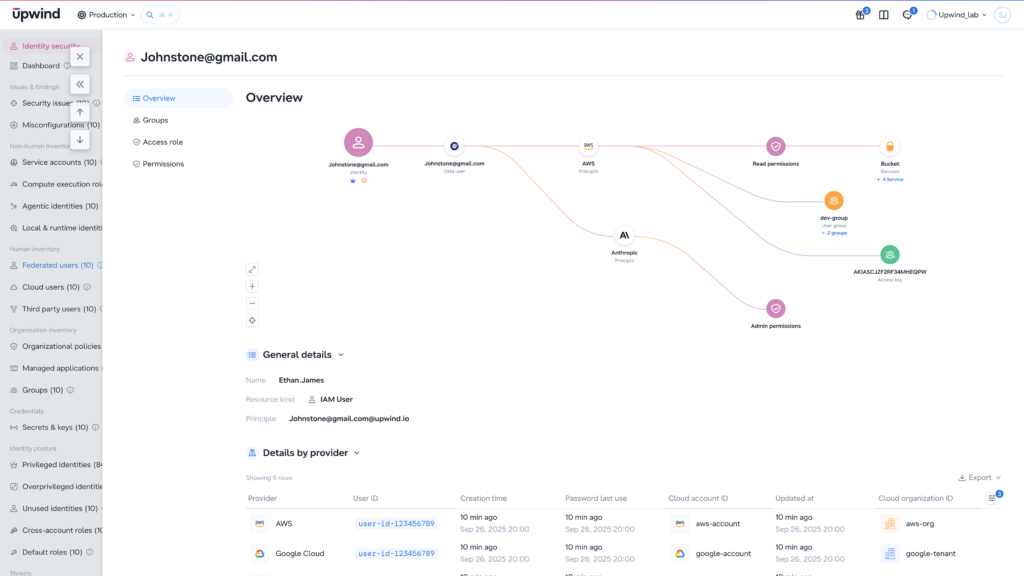This screenshot has height=576, width=1024.
Task: Click Google Cloud row user-id-123456789 link
Action: (396, 554)
